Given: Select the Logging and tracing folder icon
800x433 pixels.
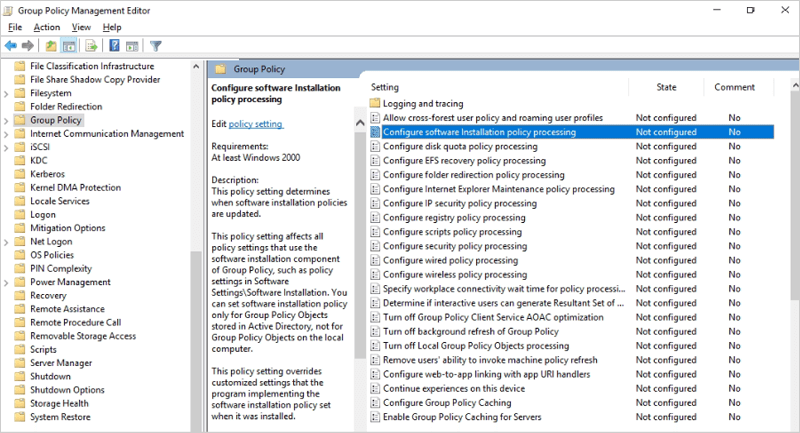Looking at the screenshot, I should coord(376,103).
